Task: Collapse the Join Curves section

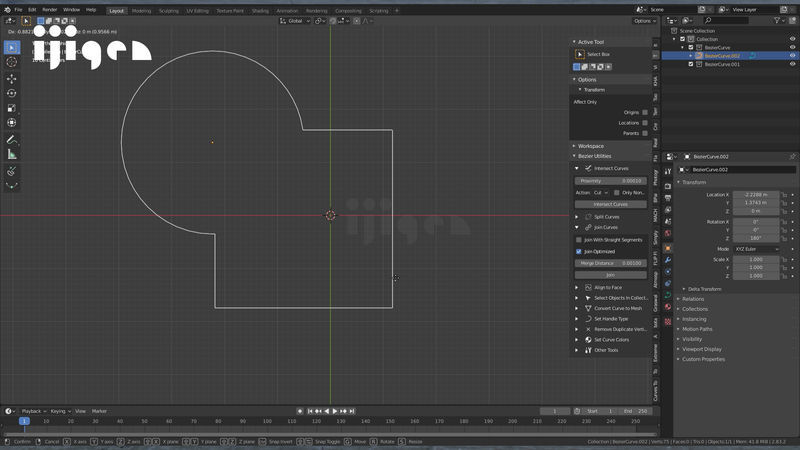Action: coord(577,228)
